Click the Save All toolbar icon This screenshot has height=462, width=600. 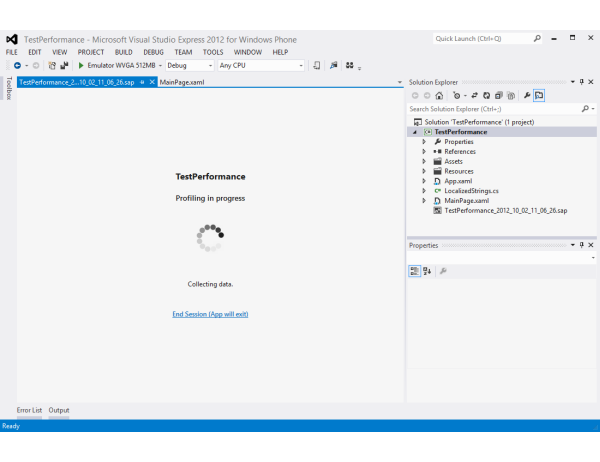tap(64, 65)
